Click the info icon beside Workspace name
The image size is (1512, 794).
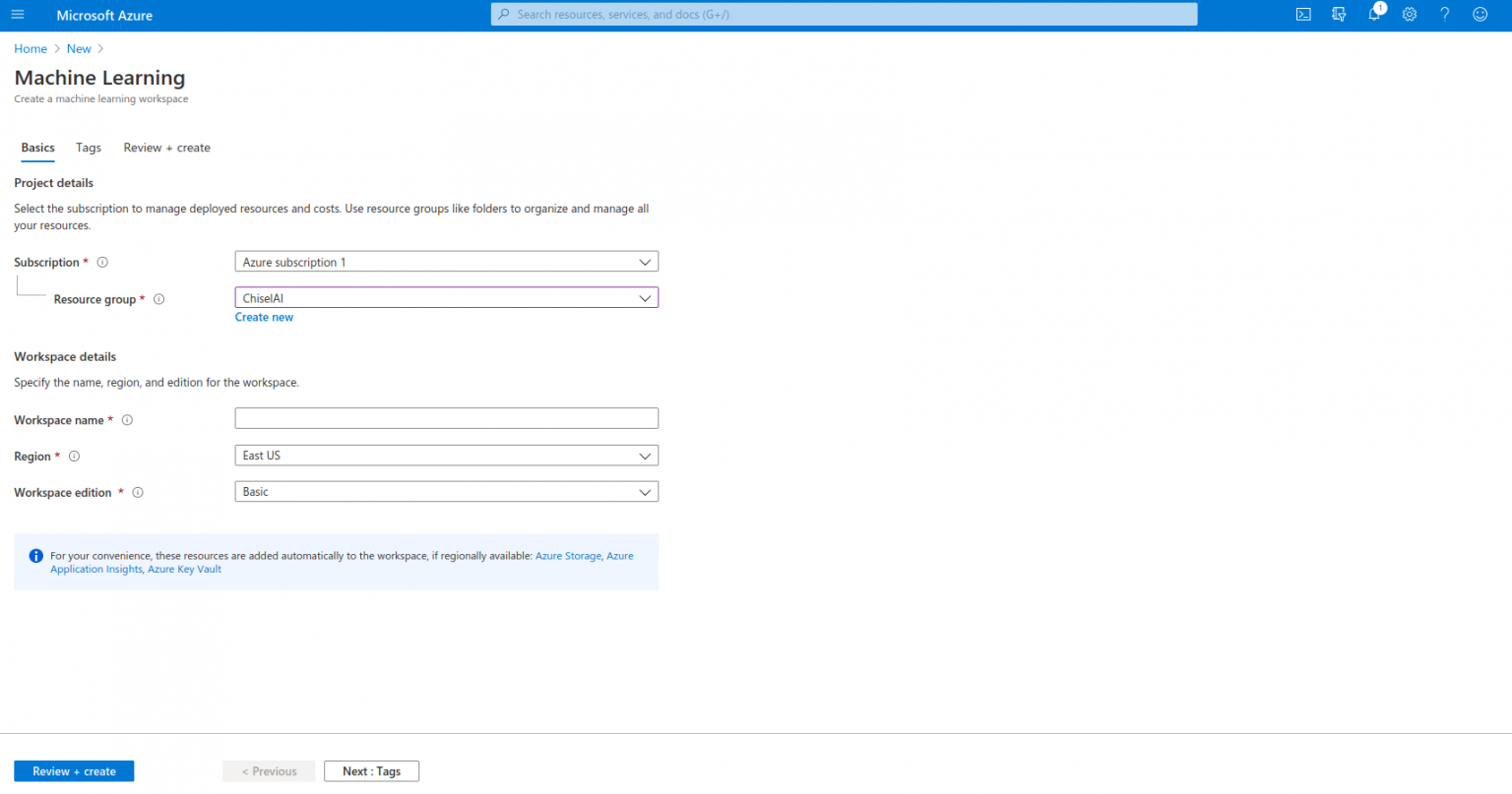tap(127, 420)
